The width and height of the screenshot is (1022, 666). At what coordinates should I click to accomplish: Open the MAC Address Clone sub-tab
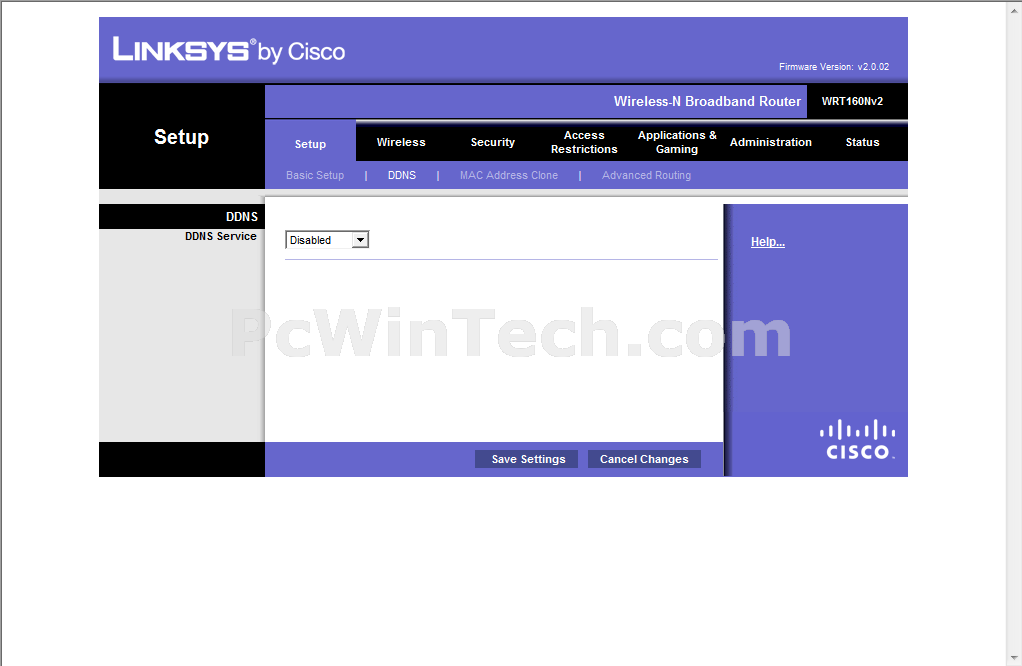[508, 175]
